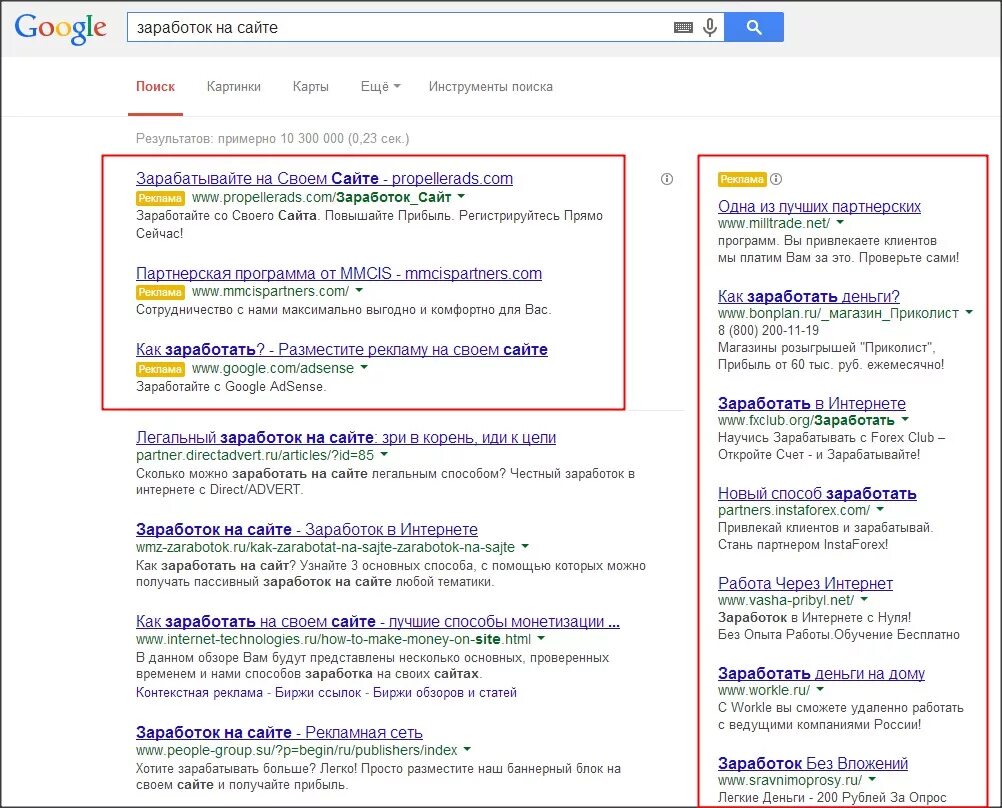Expand the arrow after www.workle.ru URL
The image size is (1002, 808).
(x=821, y=690)
